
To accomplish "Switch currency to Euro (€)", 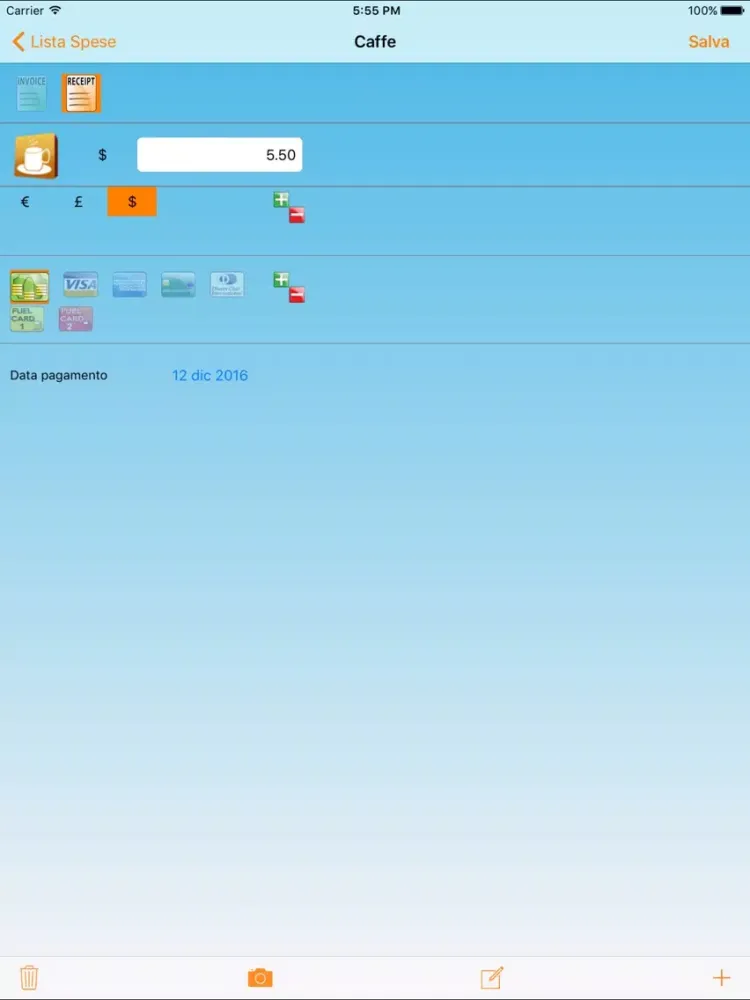I will pyautogui.click(x=25, y=202).
